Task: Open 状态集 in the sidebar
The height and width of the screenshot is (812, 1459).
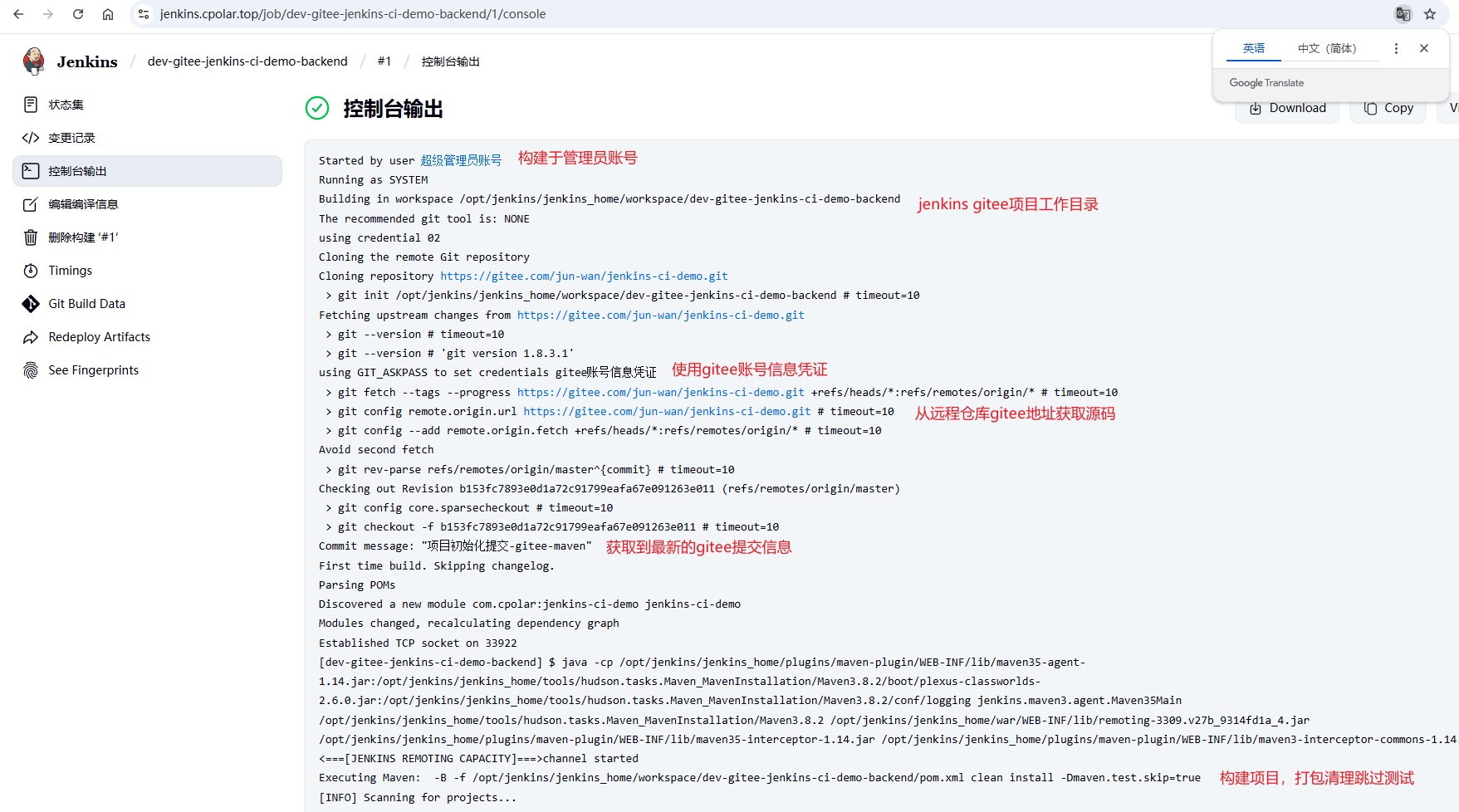Action: (148, 105)
